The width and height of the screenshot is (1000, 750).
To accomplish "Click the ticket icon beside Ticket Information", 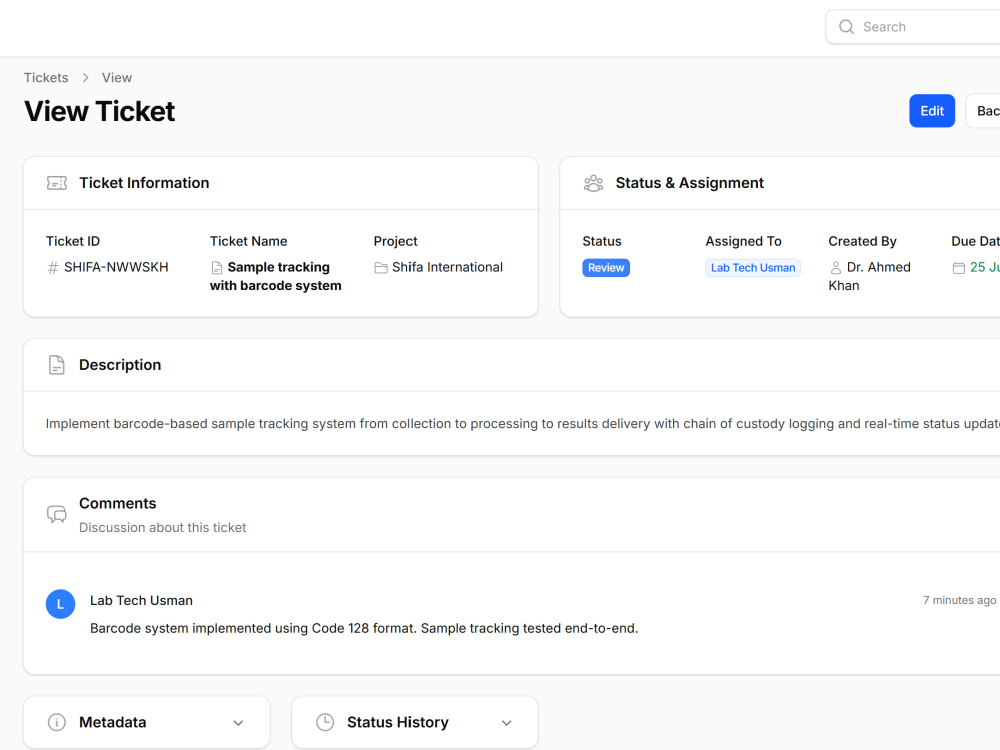I will 57,183.
